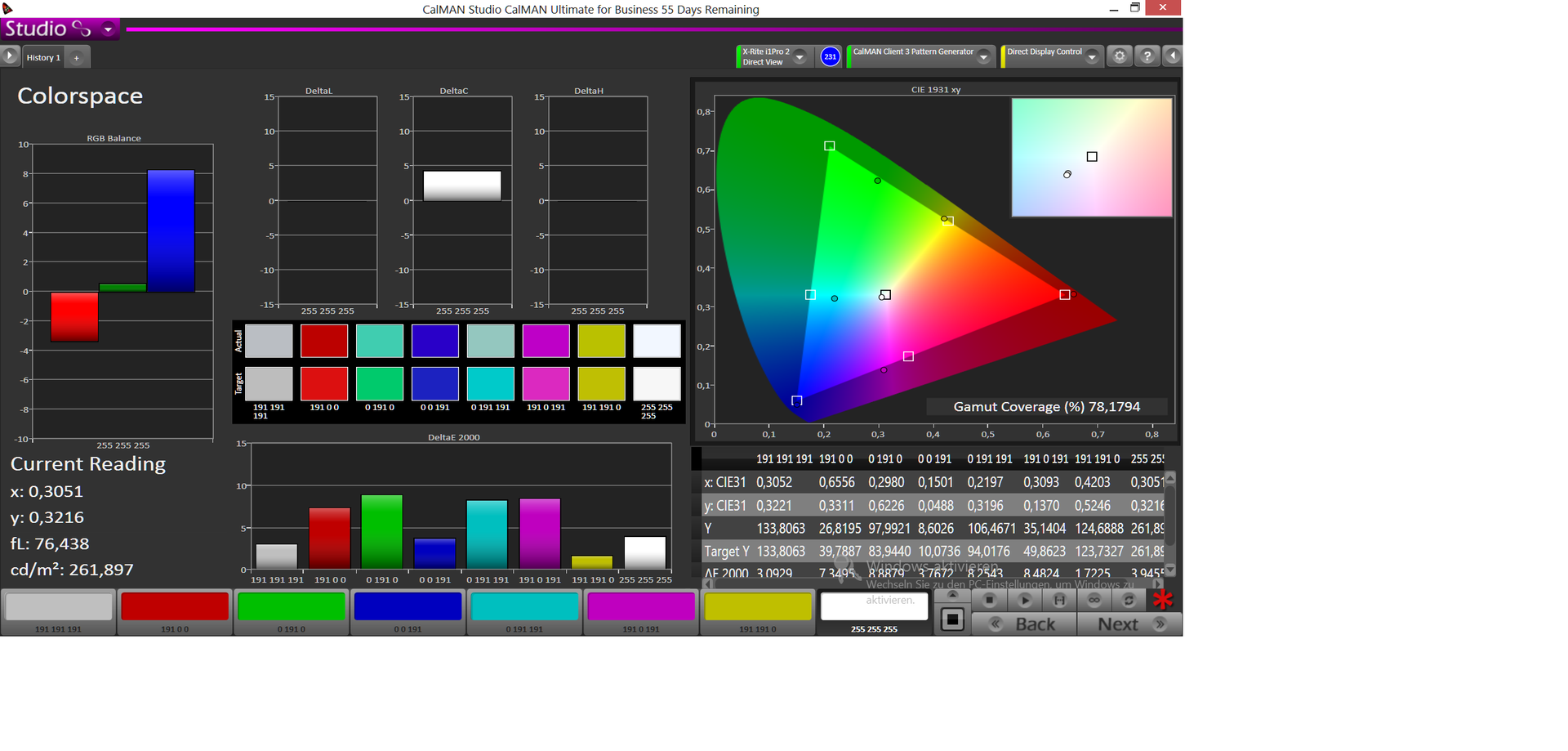Open the Studio main menu dropdown

tap(108, 29)
